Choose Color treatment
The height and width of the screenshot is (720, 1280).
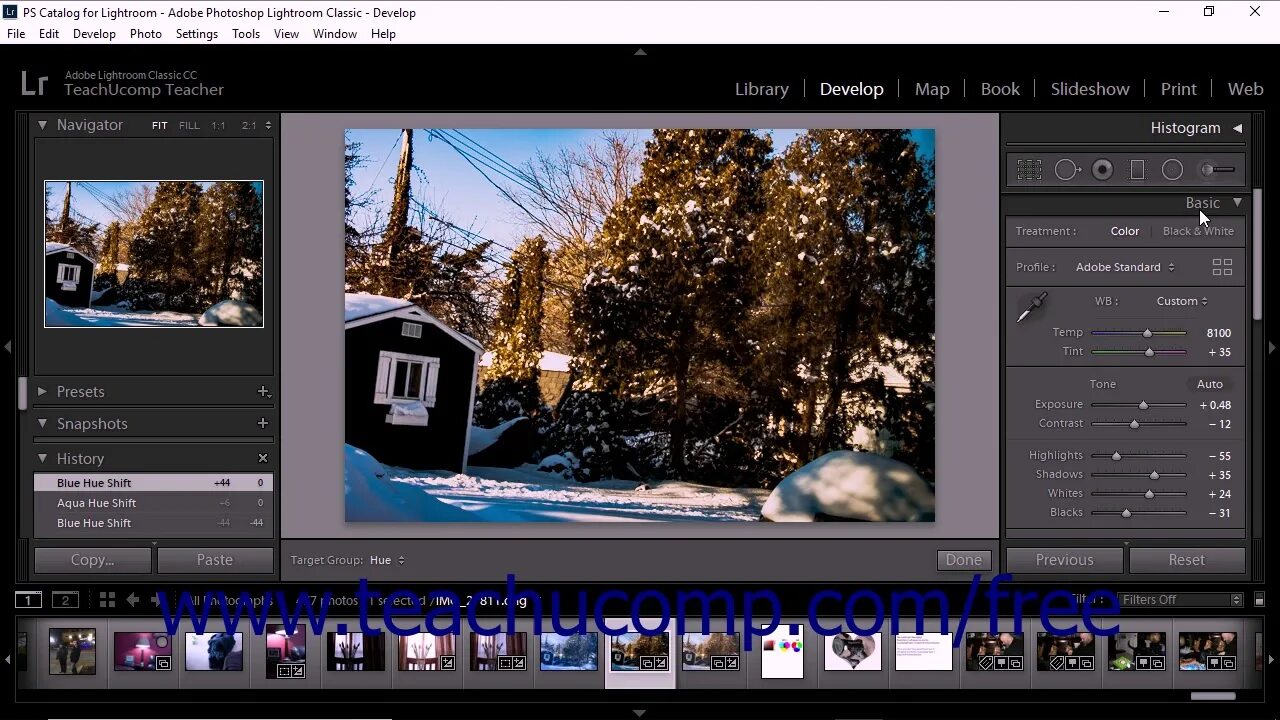point(1124,231)
